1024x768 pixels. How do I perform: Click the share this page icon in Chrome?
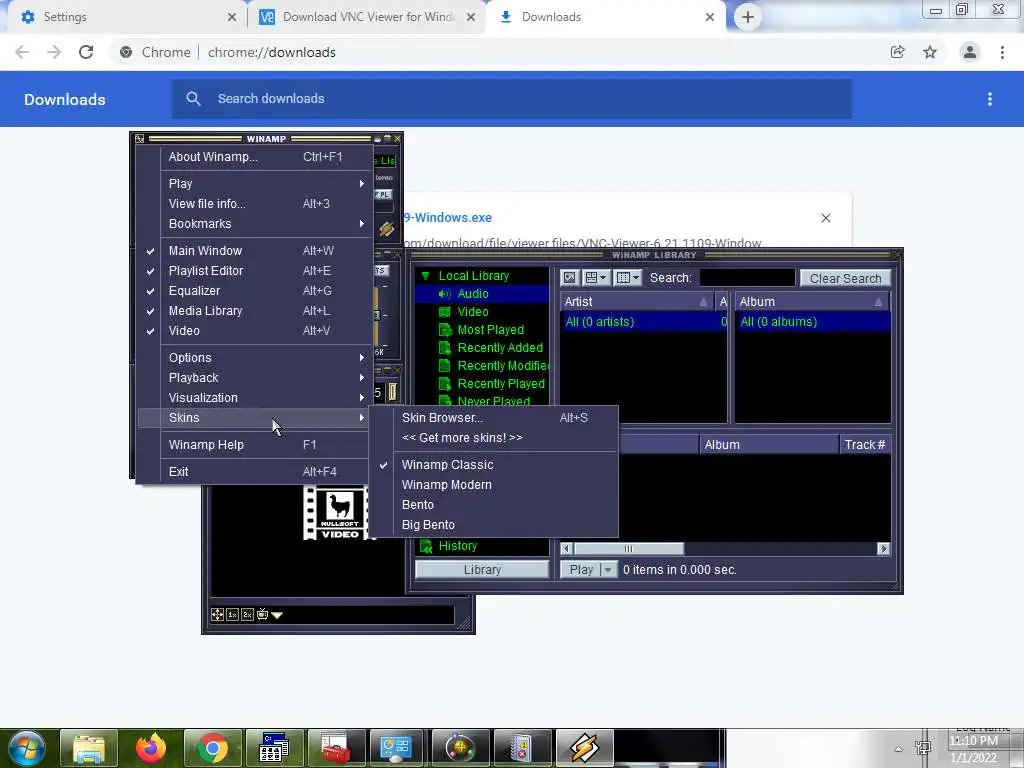coord(897,52)
